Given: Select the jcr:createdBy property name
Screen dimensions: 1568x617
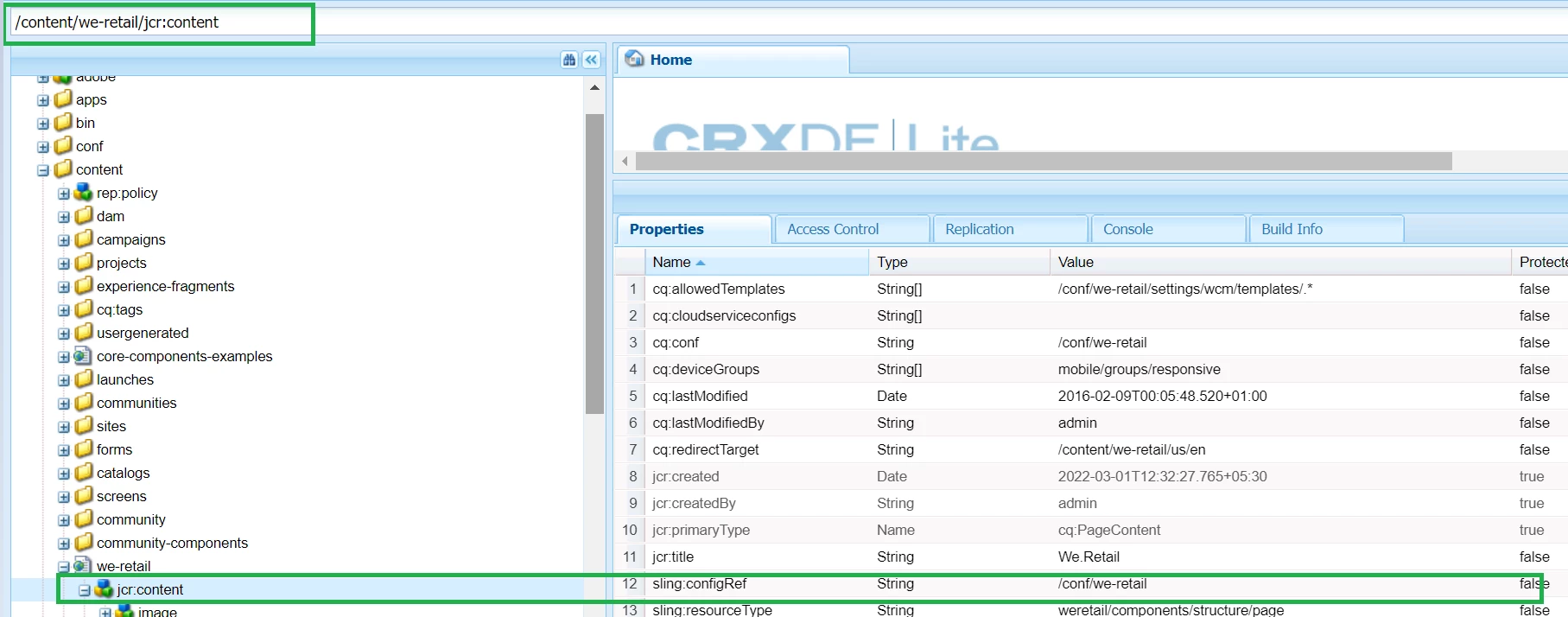Looking at the screenshot, I should point(695,503).
